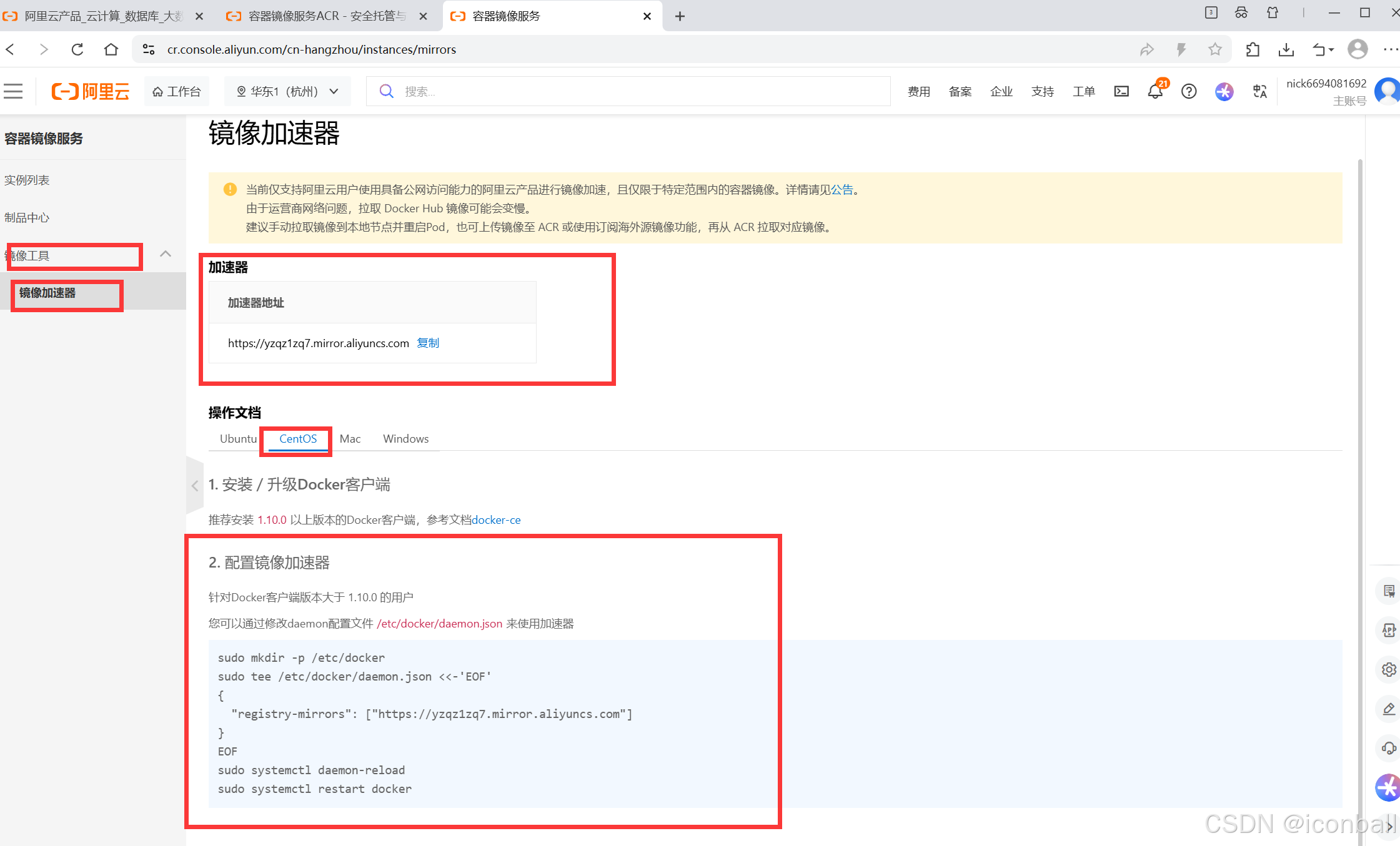
Task: Open the Cloud Shell terminal icon
Action: click(1121, 91)
